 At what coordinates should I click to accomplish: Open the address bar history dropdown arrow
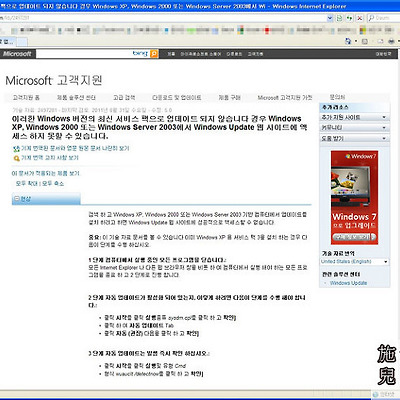(330, 18)
